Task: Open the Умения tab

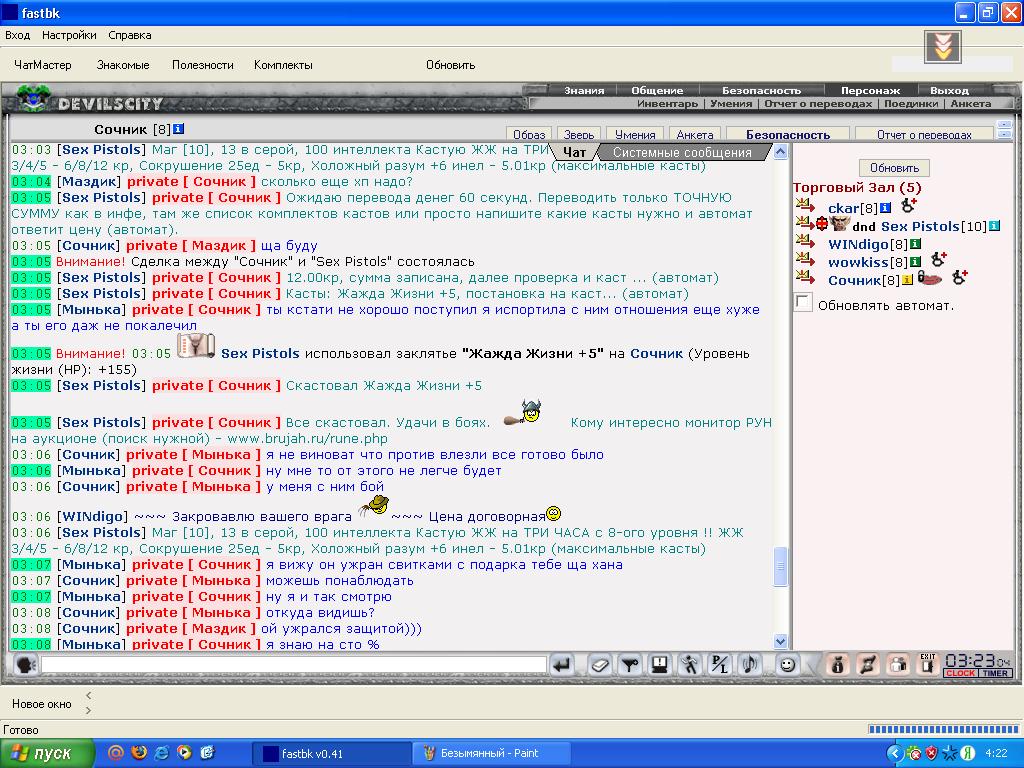Action: [635, 135]
